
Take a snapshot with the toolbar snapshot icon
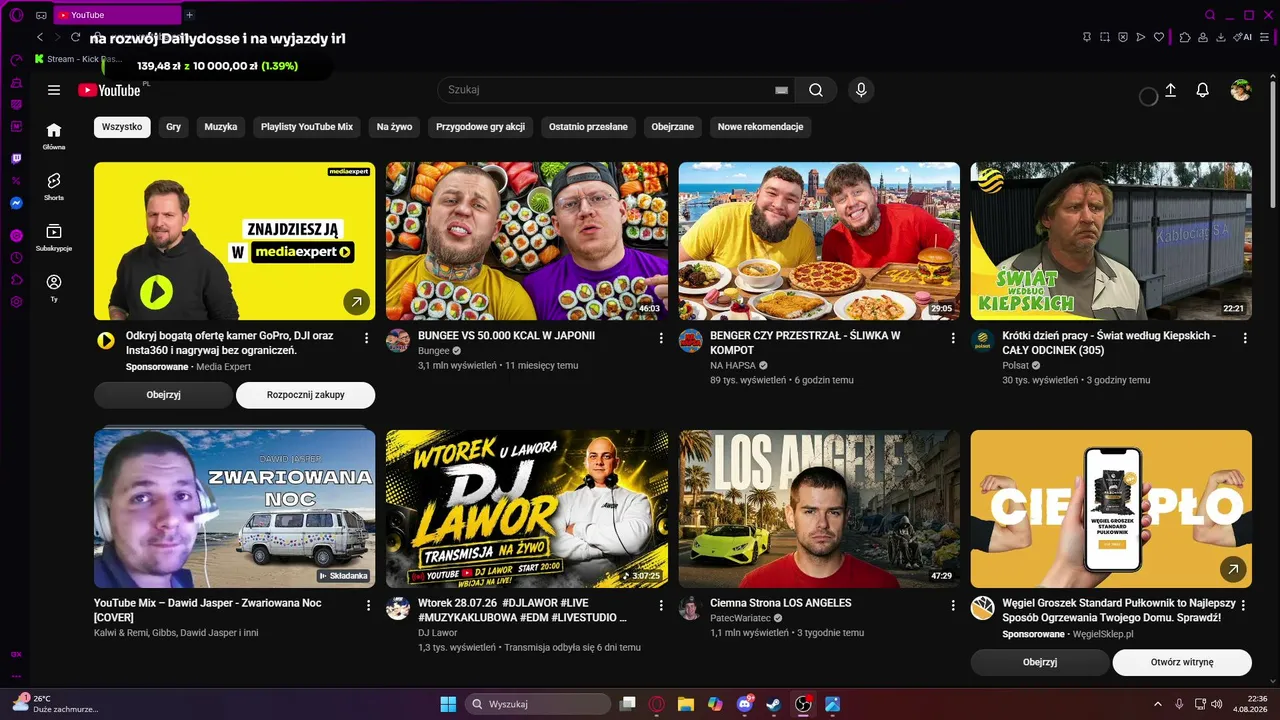click(x=1105, y=37)
